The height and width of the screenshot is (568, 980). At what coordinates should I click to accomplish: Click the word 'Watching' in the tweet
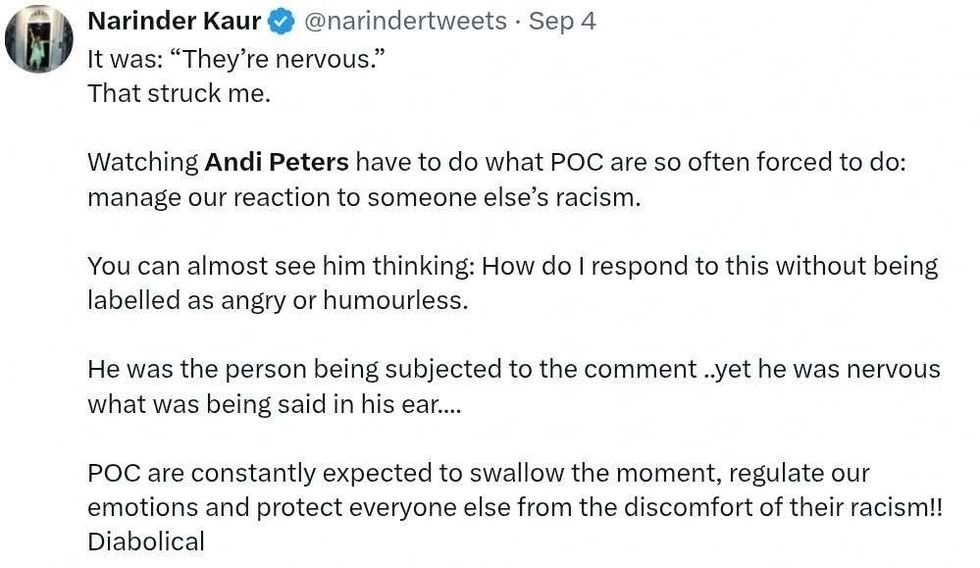(x=143, y=162)
